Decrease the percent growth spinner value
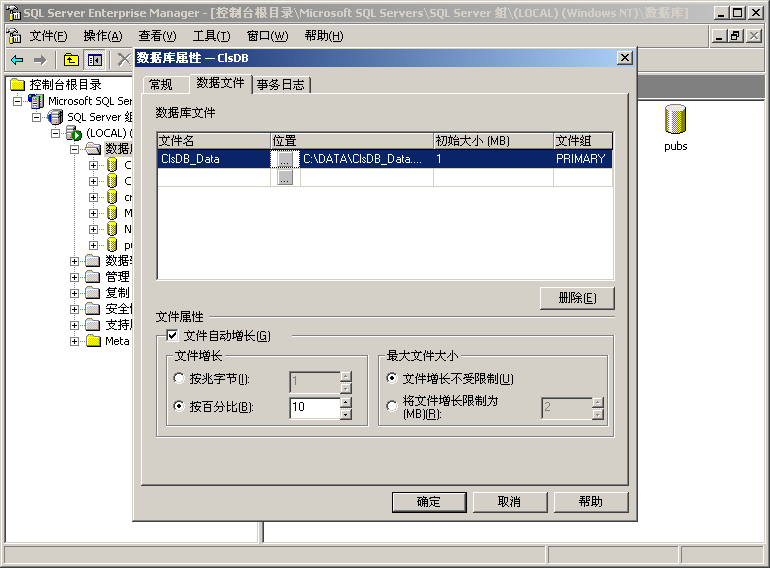 tap(346, 414)
